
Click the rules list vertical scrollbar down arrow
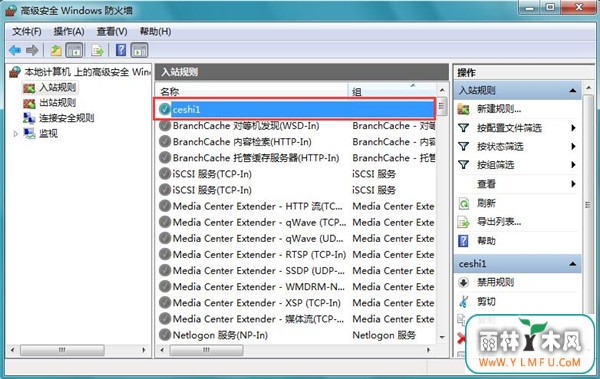(442, 337)
